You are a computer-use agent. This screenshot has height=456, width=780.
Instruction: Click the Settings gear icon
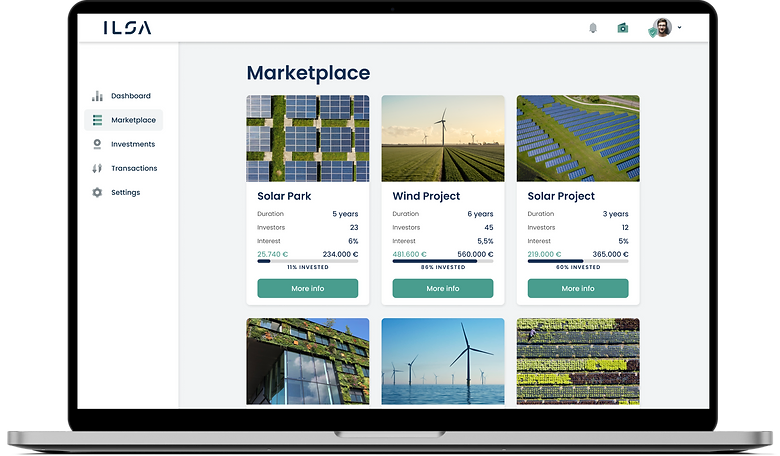(97, 192)
